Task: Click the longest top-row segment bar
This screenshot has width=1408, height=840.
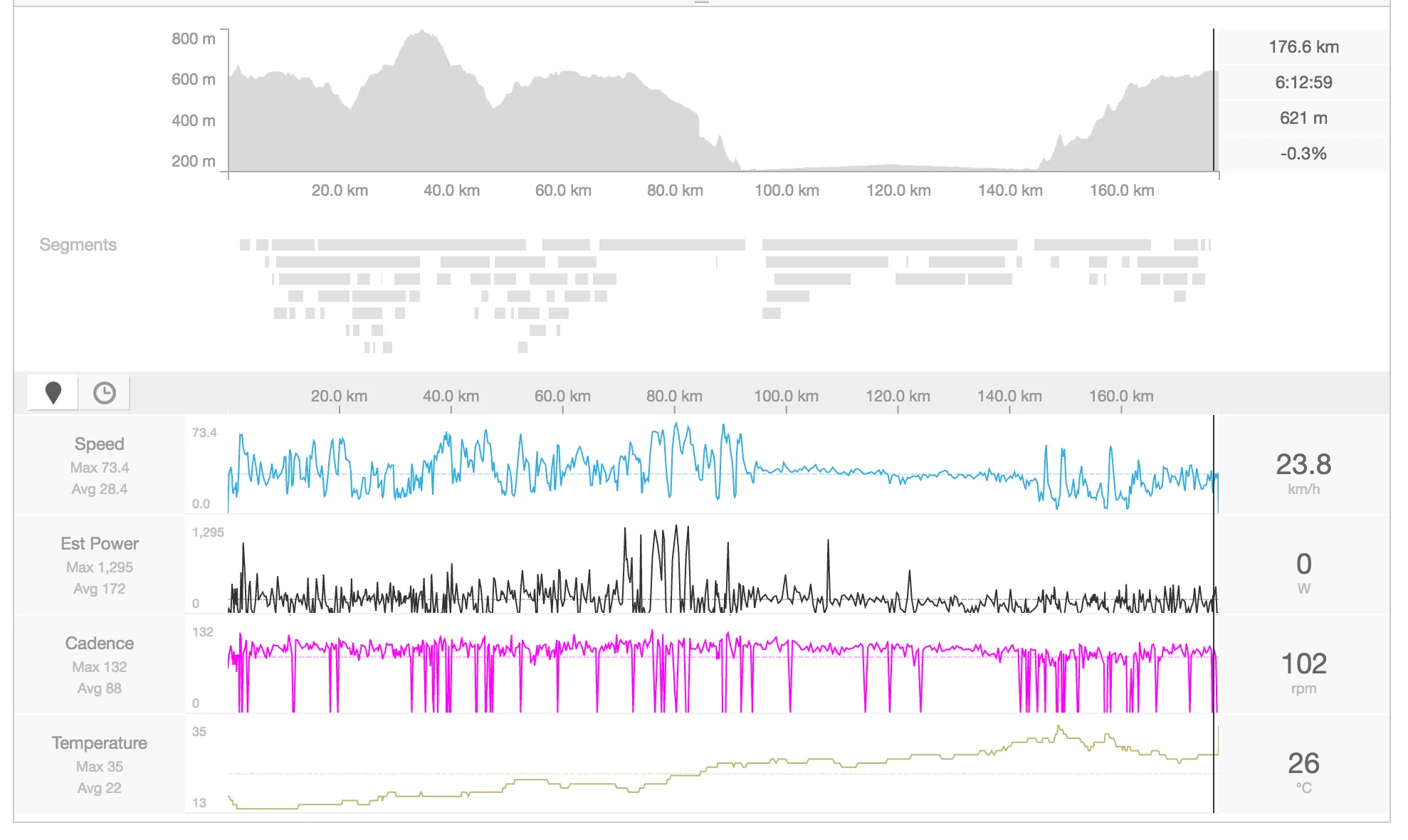Action: pyautogui.click(x=889, y=245)
